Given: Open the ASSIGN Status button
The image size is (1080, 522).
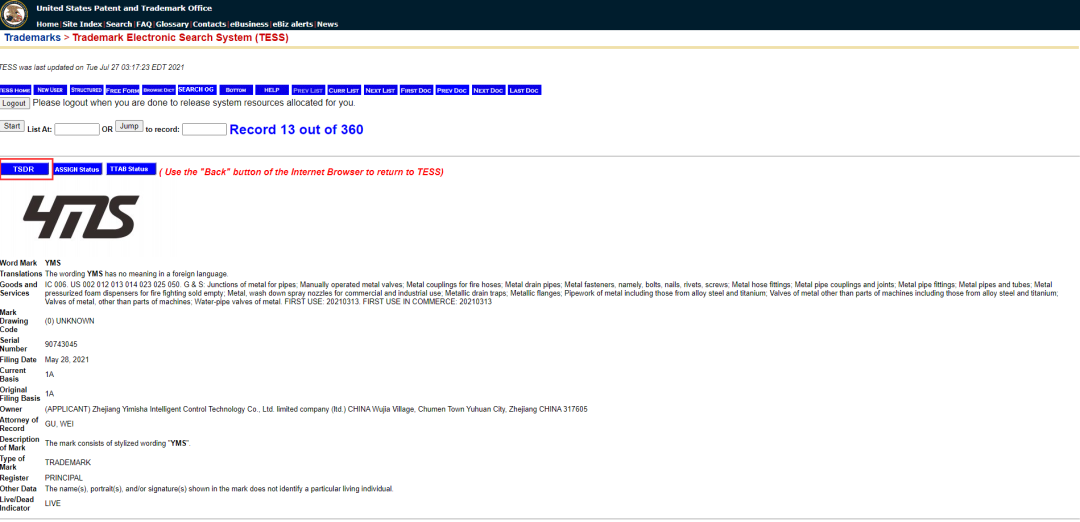Looking at the screenshot, I should 78,169.
